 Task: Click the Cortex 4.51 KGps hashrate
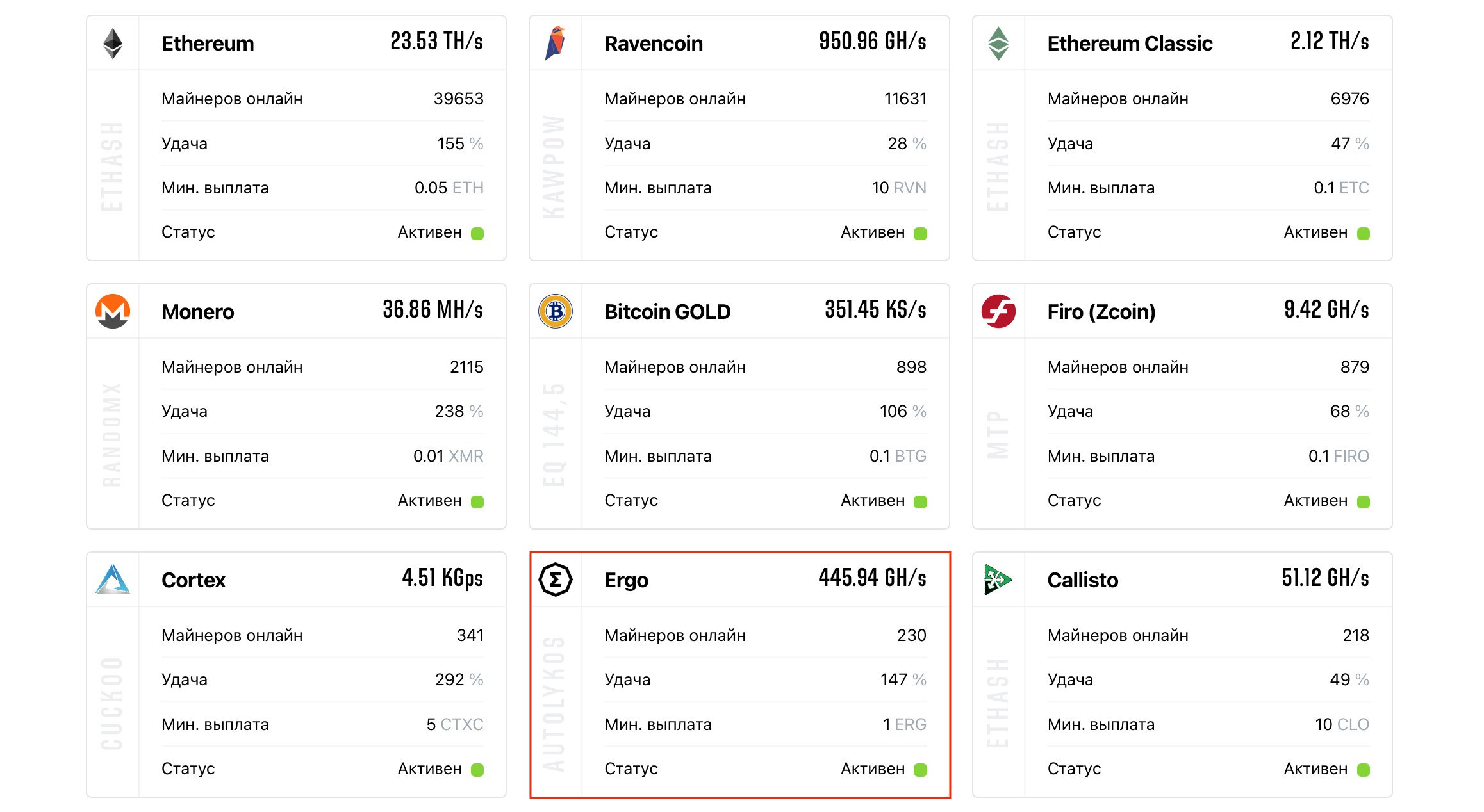pyautogui.click(x=442, y=578)
